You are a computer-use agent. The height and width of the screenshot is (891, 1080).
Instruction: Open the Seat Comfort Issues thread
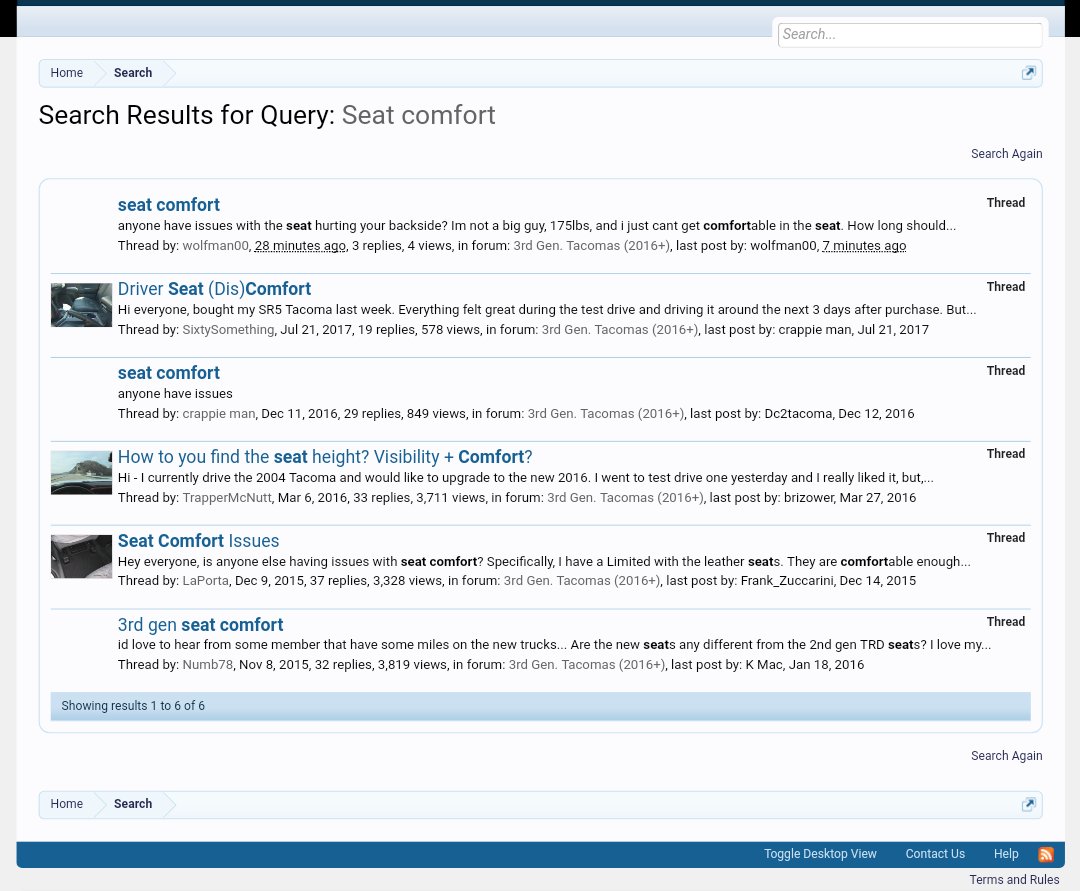pyautogui.click(x=198, y=541)
